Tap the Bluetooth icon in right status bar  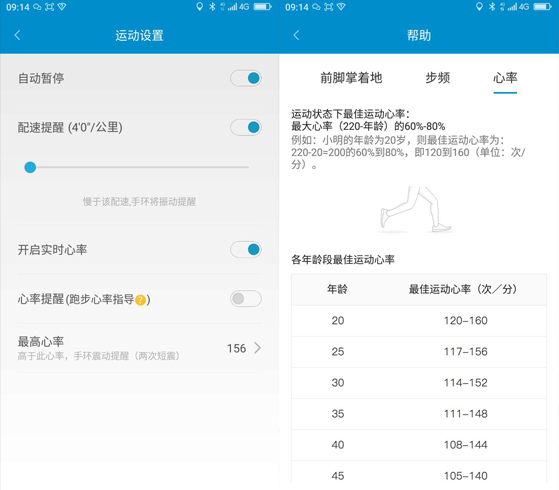[x=492, y=6]
